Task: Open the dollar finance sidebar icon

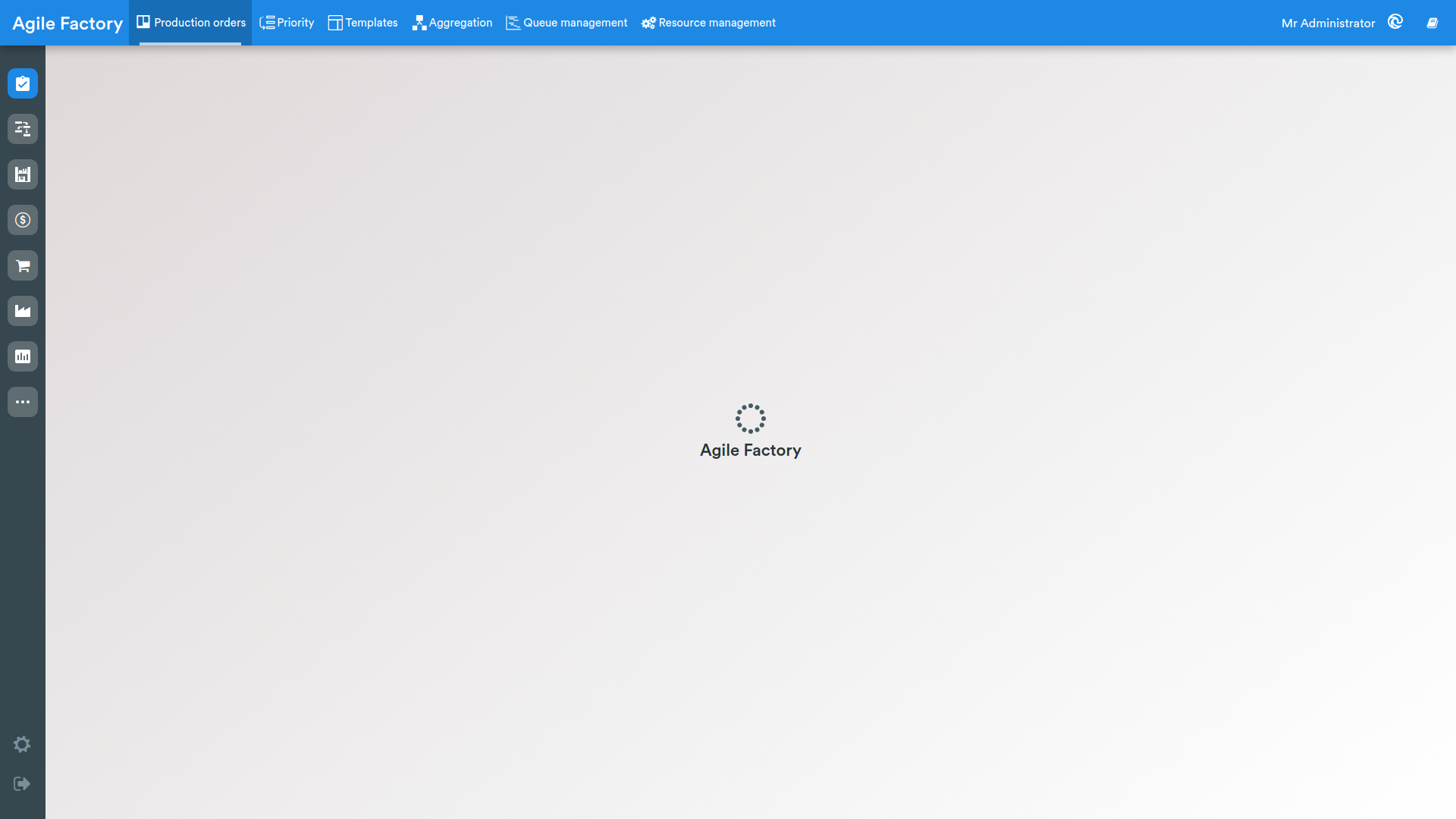Action: click(23, 220)
